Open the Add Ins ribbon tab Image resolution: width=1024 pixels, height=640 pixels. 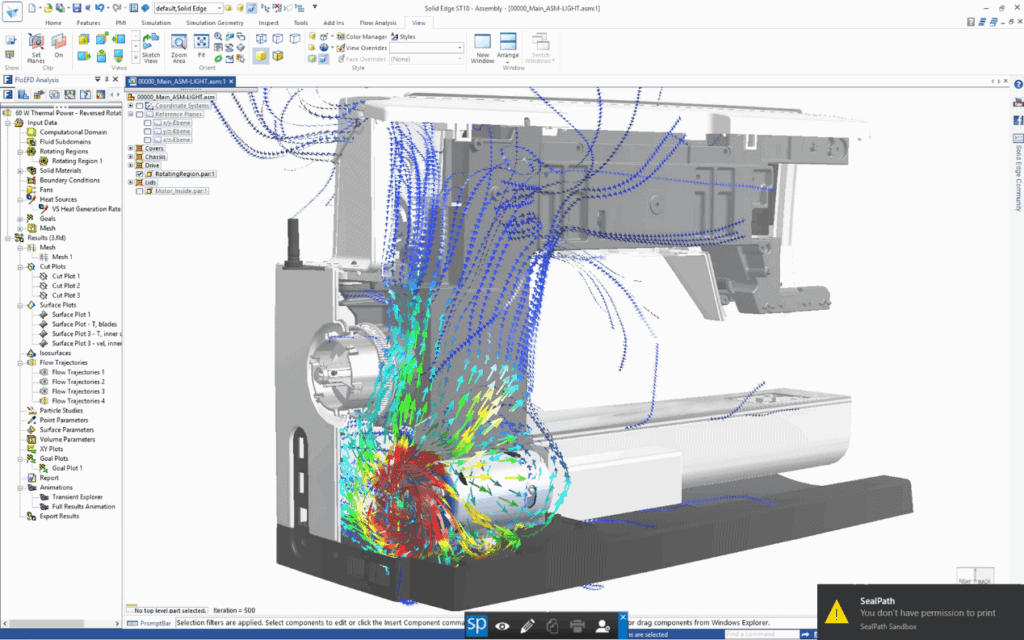point(334,23)
